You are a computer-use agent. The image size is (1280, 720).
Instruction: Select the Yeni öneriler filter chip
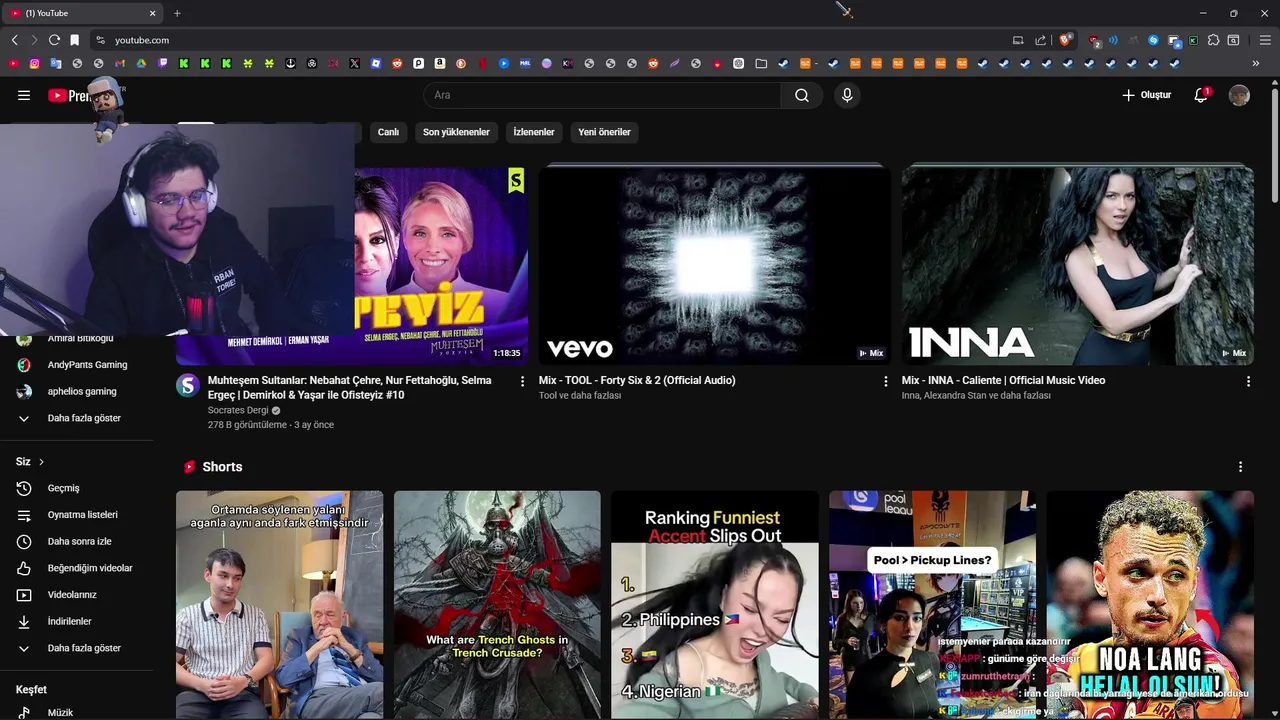pyautogui.click(x=604, y=132)
